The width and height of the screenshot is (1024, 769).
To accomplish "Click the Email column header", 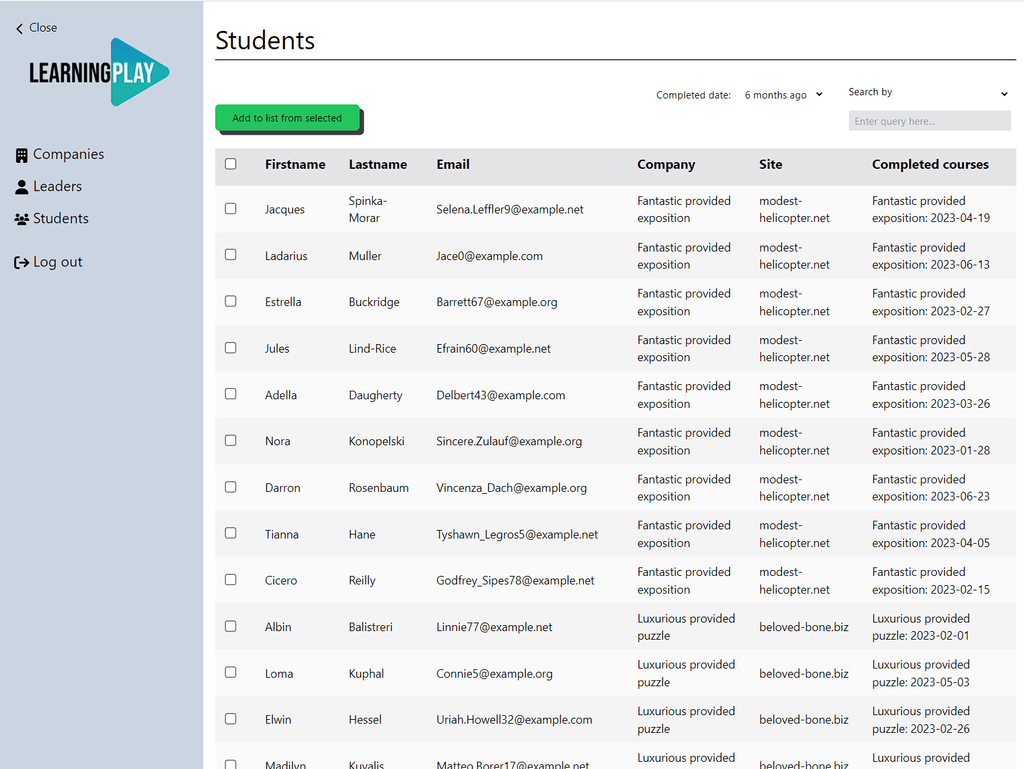I will [453, 165].
